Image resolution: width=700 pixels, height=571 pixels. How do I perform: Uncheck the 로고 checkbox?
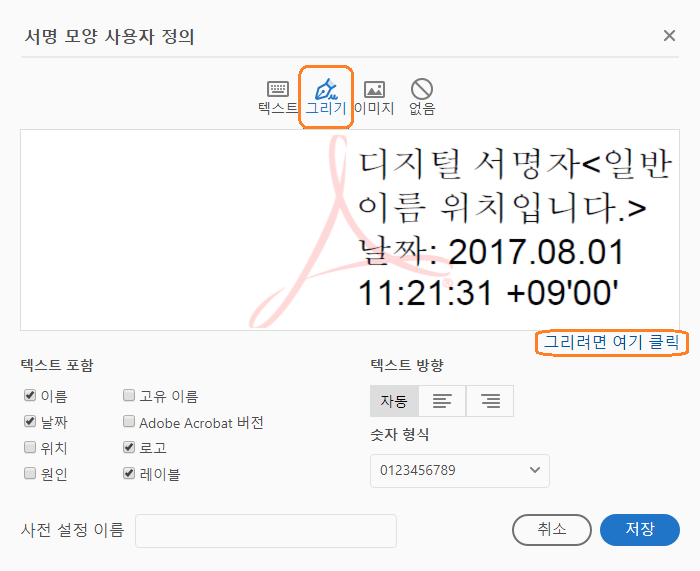[129, 447]
